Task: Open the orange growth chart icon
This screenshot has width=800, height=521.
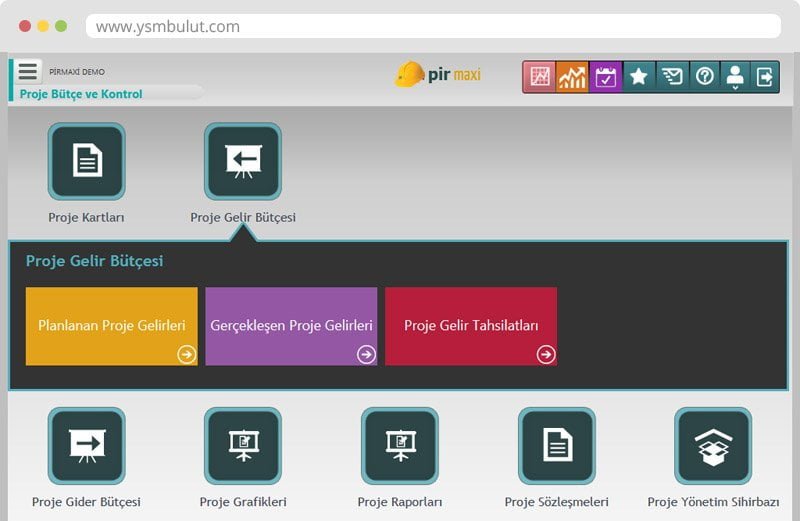Action: 573,77
